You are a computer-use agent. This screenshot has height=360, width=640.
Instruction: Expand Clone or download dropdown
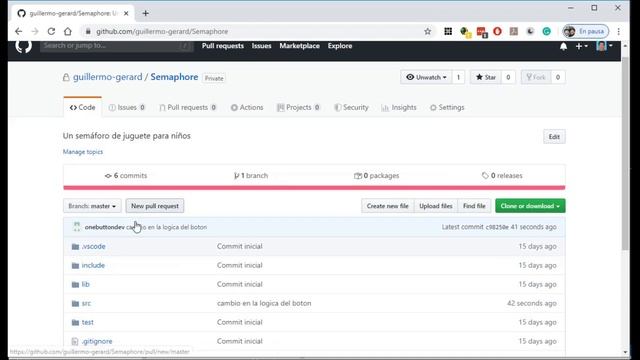coord(530,206)
